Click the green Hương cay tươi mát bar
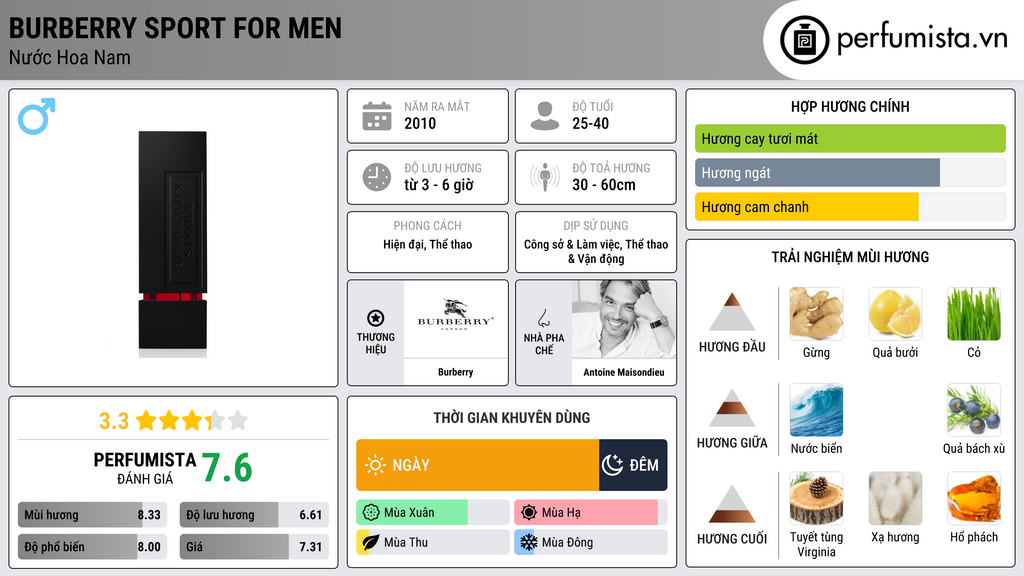 (x=850, y=139)
